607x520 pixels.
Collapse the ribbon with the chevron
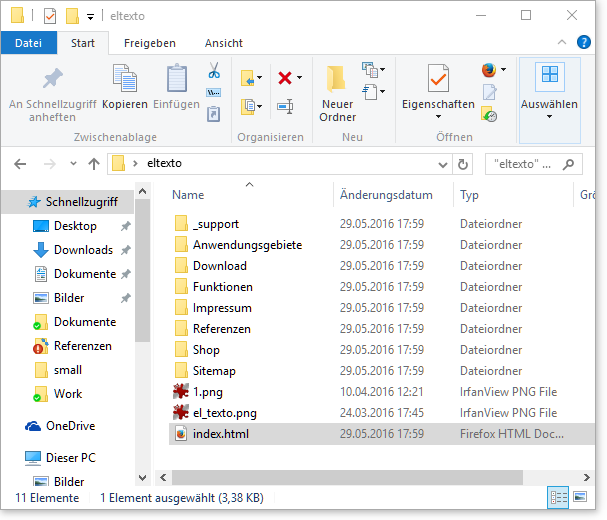(x=562, y=42)
